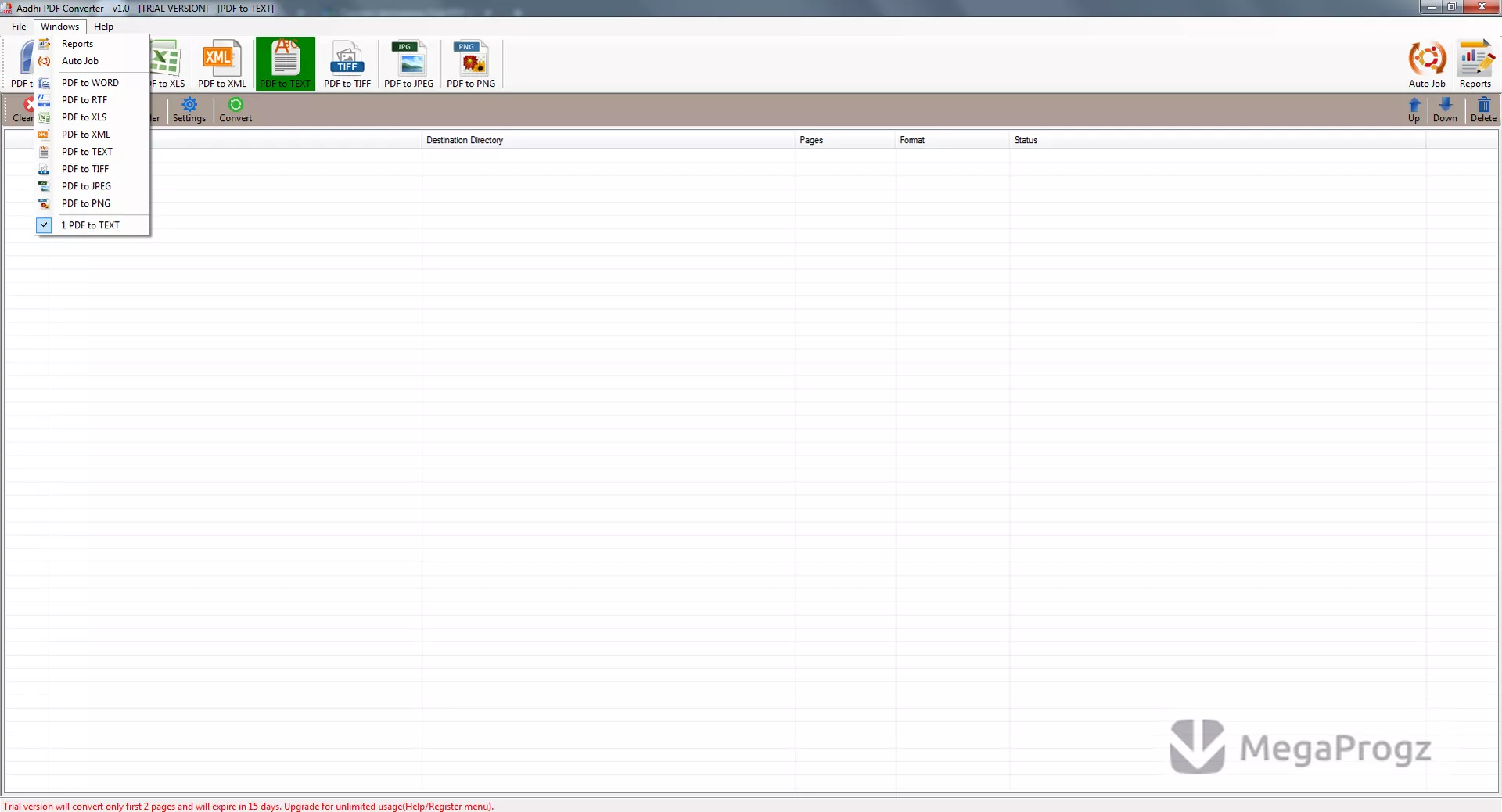Open the PDF to XML converter toolbar icon
The height and width of the screenshot is (812, 1502).
click(222, 64)
